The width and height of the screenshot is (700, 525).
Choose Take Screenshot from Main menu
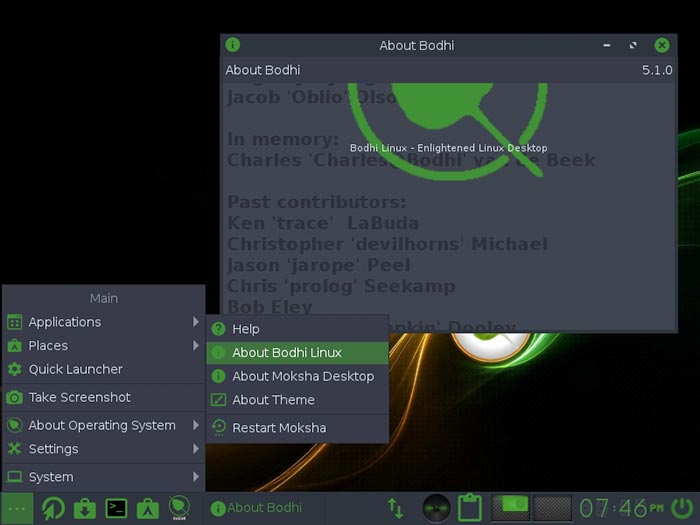click(104, 397)
